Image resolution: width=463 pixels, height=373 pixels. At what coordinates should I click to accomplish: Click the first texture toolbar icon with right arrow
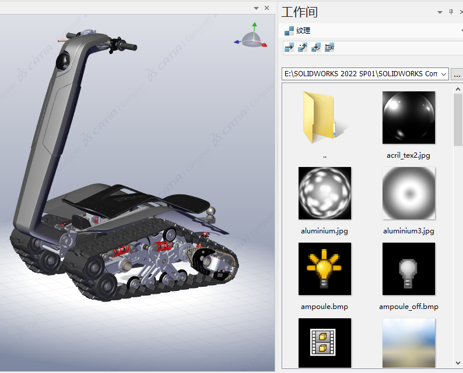click(x=289, y=48)
